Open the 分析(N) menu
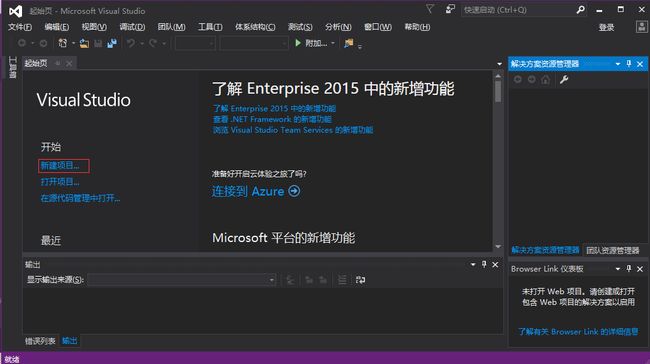This screenshot has height=364, width=650. click(338, 27)
